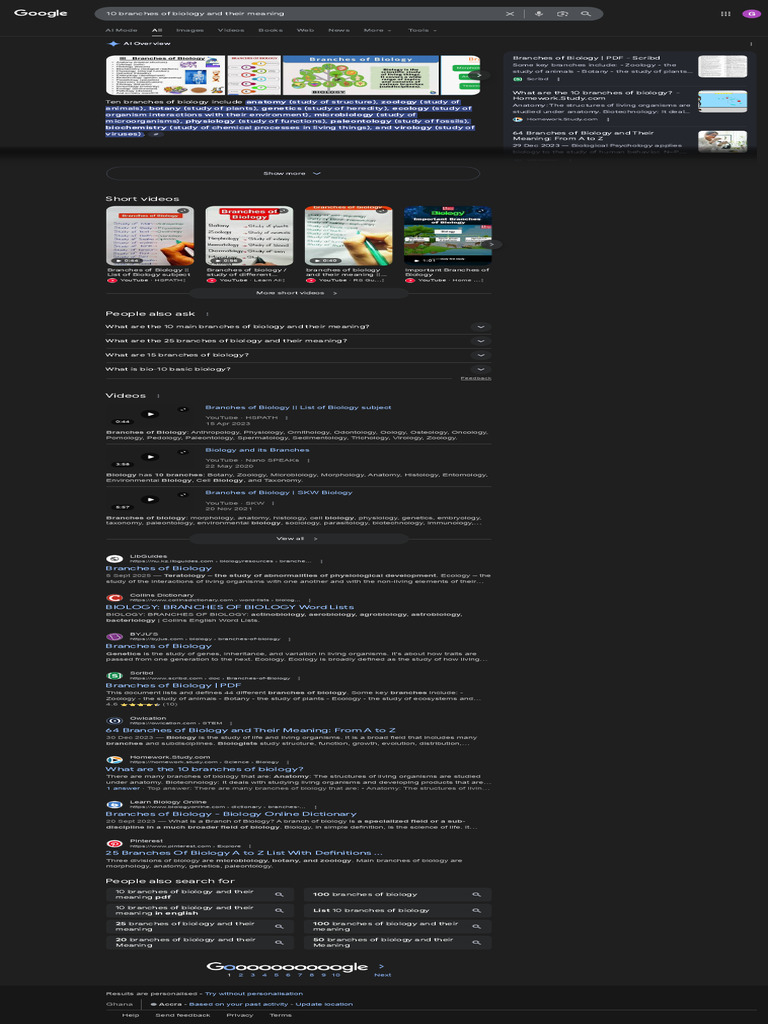Switch to AI Mode tab
This screenshot has width=768, height=1024.
(122, 30)
